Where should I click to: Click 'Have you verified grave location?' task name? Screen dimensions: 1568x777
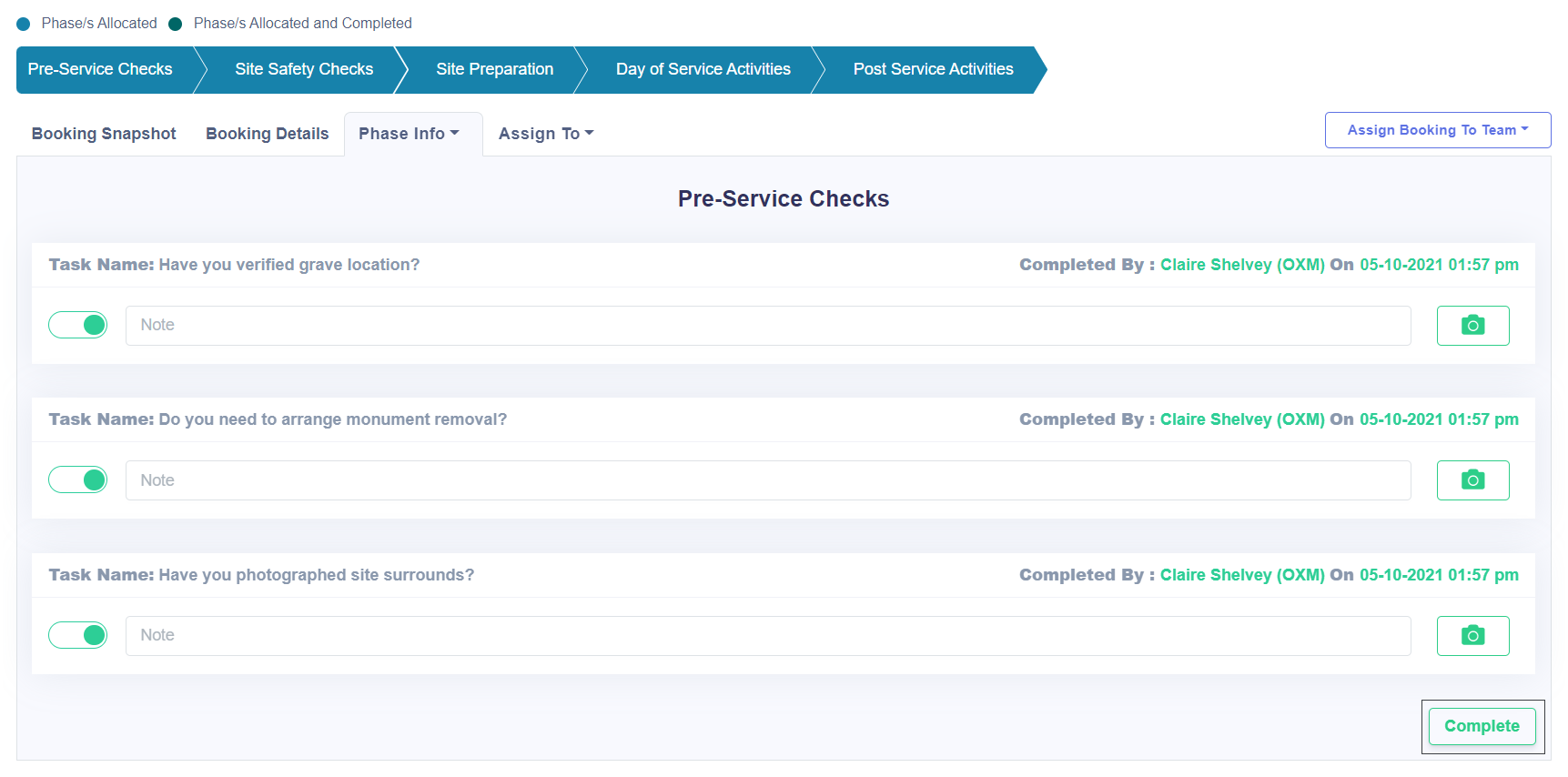coord(289,265)
